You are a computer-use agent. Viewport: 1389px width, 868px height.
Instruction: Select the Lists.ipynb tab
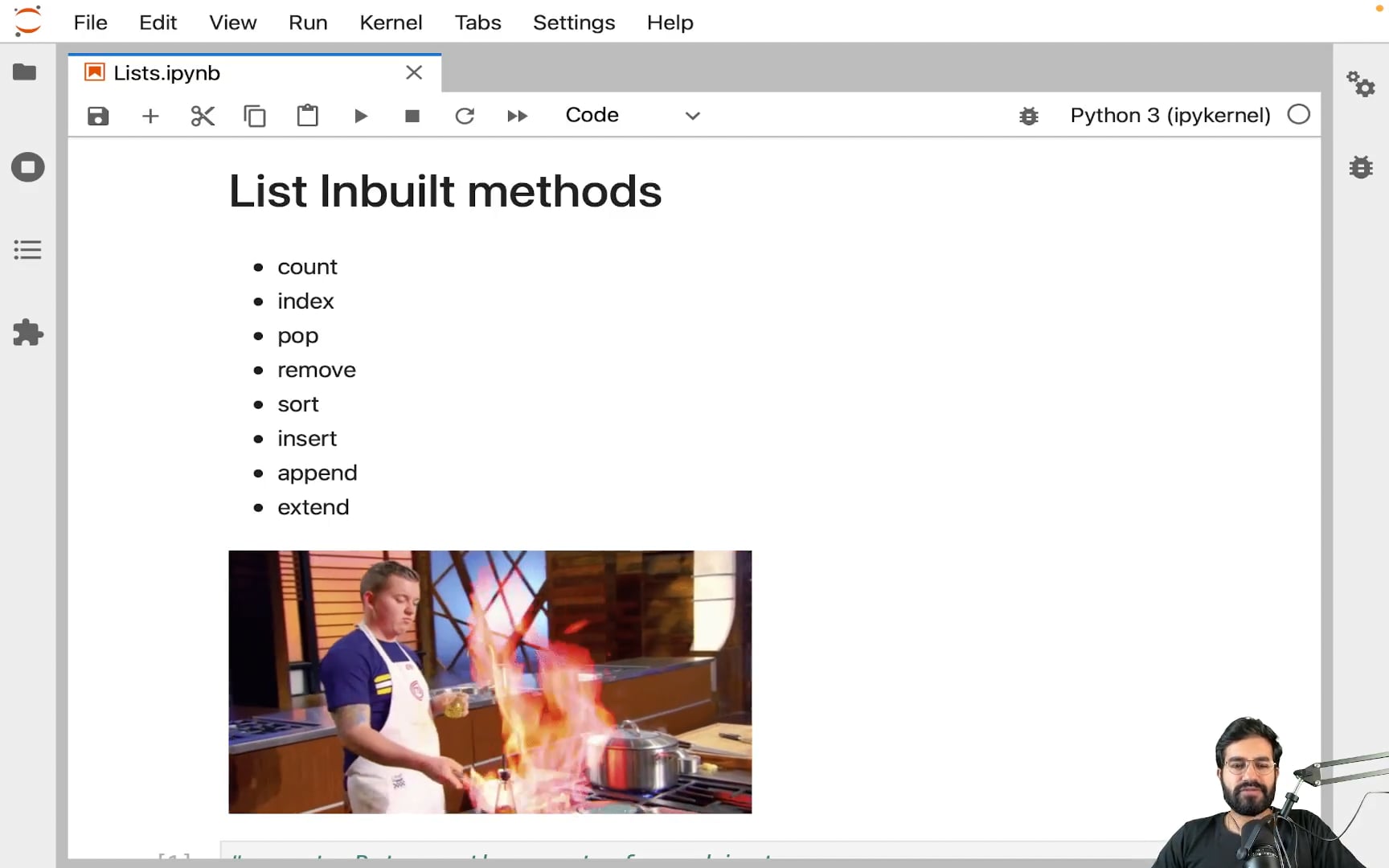tap(255, 73)
